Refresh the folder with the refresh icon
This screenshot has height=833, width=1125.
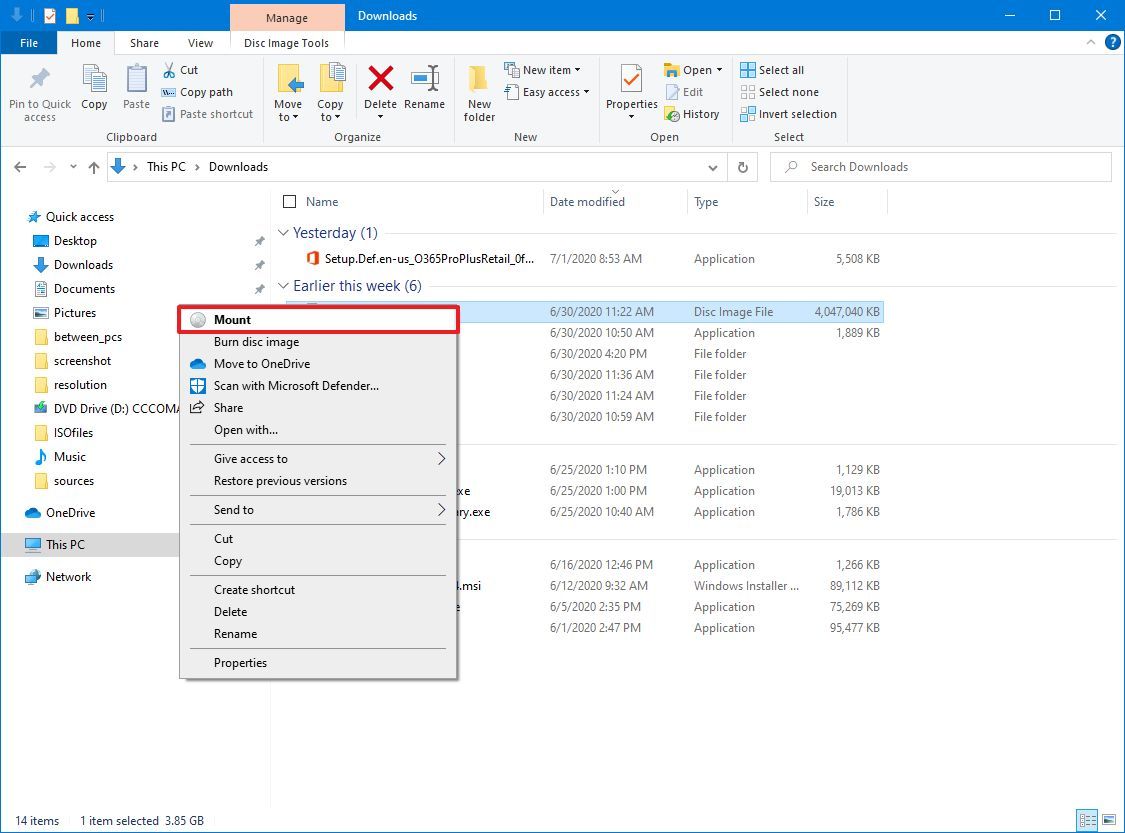742,167
